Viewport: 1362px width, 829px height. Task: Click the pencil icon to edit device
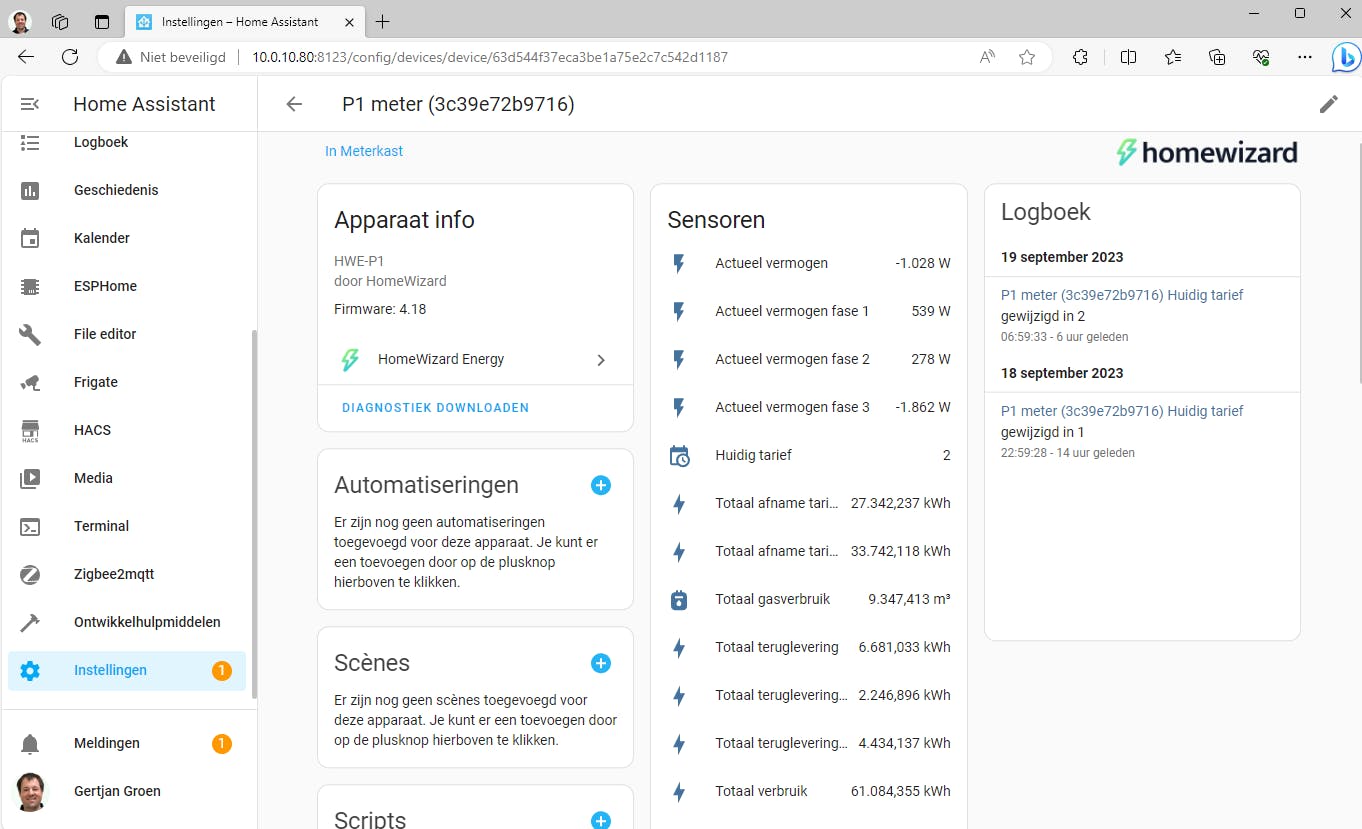click(x=1328, y=104)
